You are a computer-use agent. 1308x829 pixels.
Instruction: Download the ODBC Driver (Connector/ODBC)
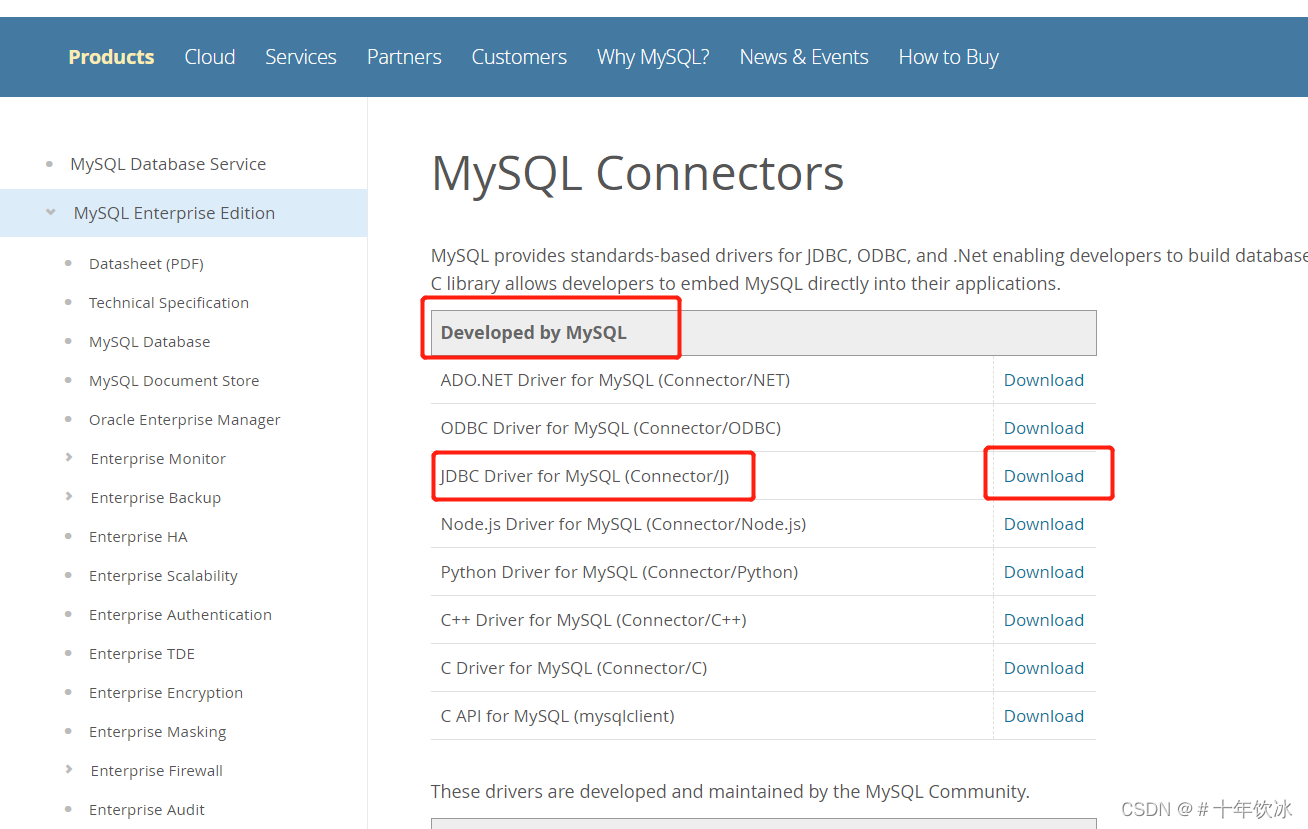pos(1044,428)
